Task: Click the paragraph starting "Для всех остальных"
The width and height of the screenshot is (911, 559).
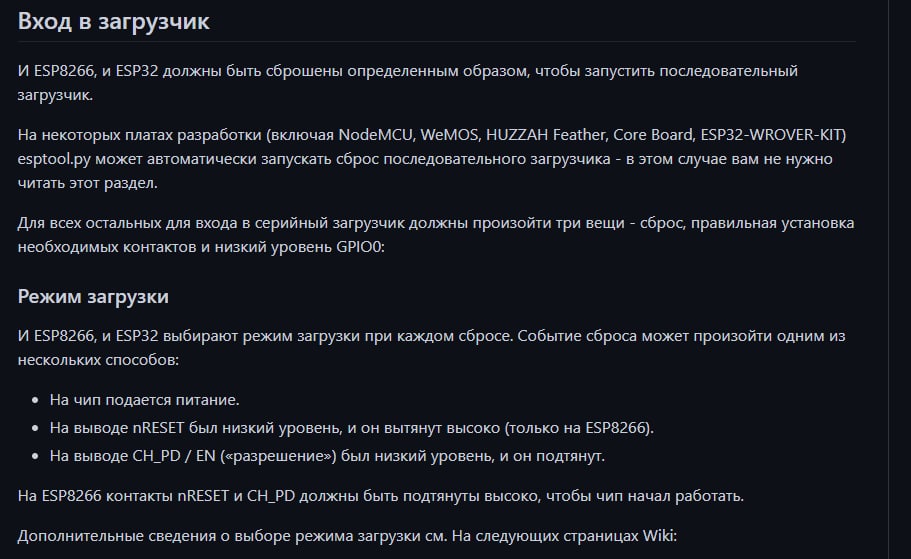Action: point(435,222)
